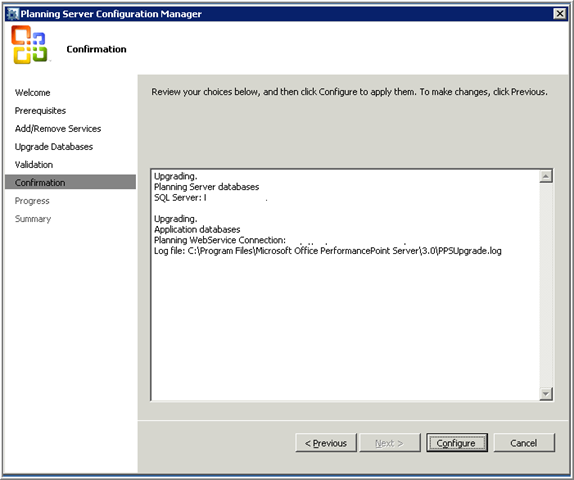Select the Welcome step in sidebar
This screenshot has height=480, width=574.
click(x=33, y=93)
